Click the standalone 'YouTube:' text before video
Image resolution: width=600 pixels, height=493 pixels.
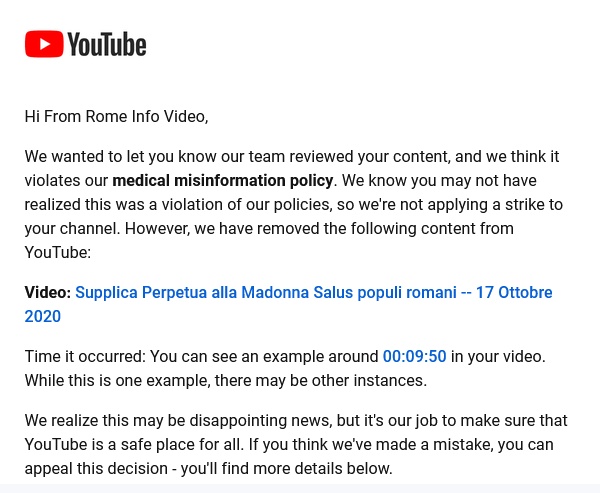[58, 253]
